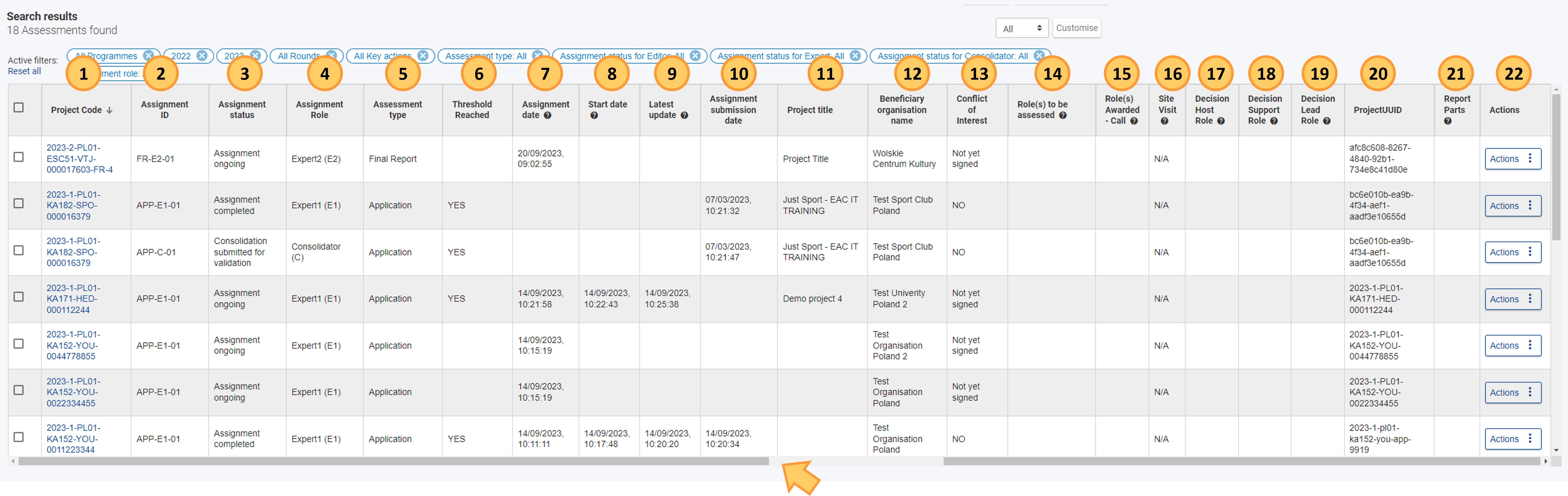Open project 2023-1-PL01-KA152-YOU-0011223344 link
Viewport: 1568px width, 496px height.
point(74,439)
